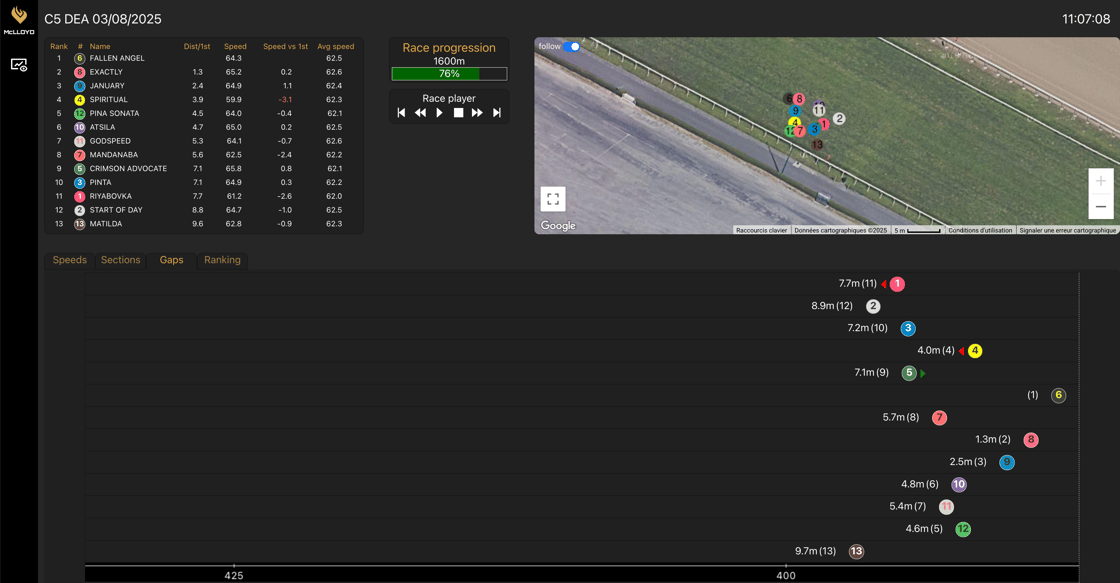Skip to the end of race playback
This screenshot has height=583, width=1120.
coord(497,113)
